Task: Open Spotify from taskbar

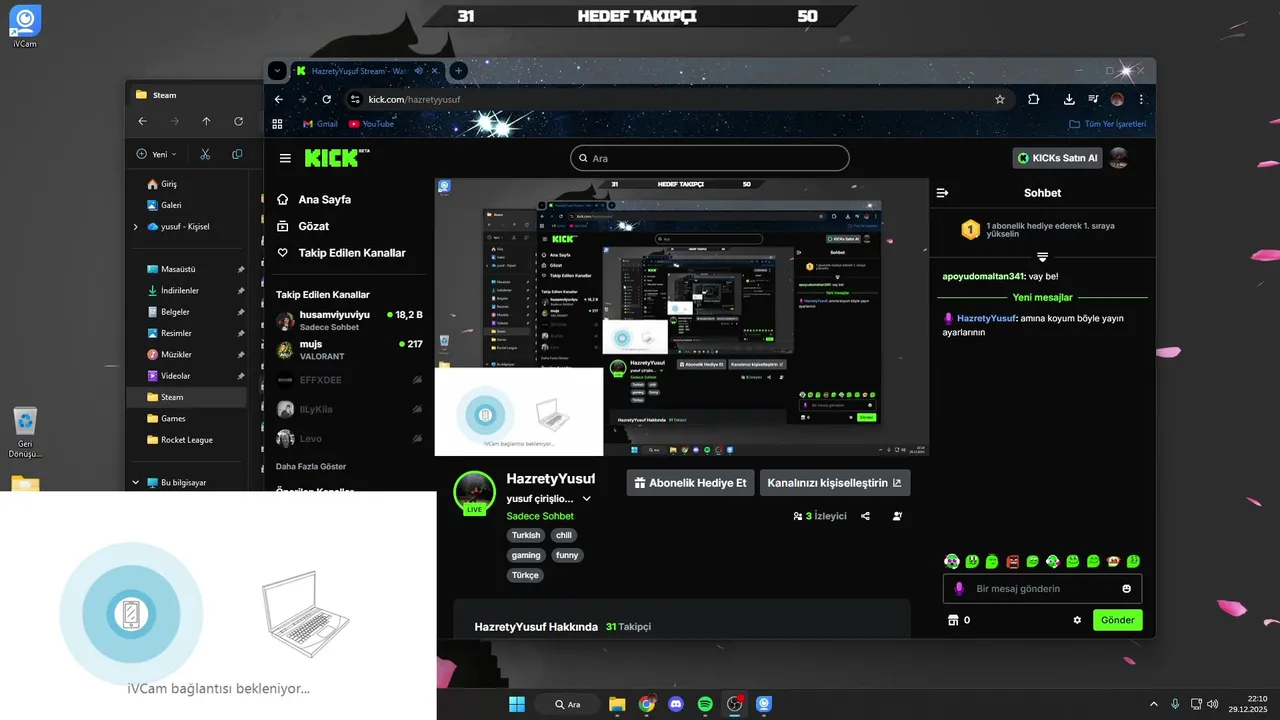Action: click(705, 704)
